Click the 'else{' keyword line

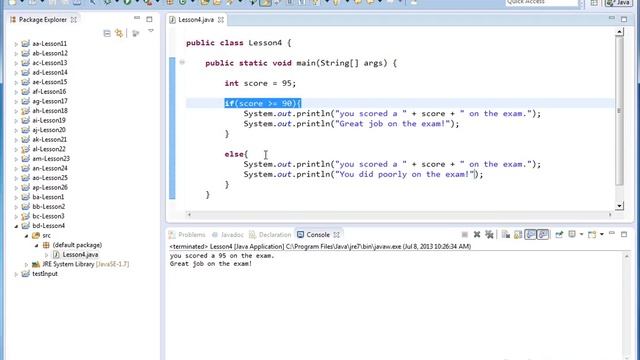(x=236, y=154)
